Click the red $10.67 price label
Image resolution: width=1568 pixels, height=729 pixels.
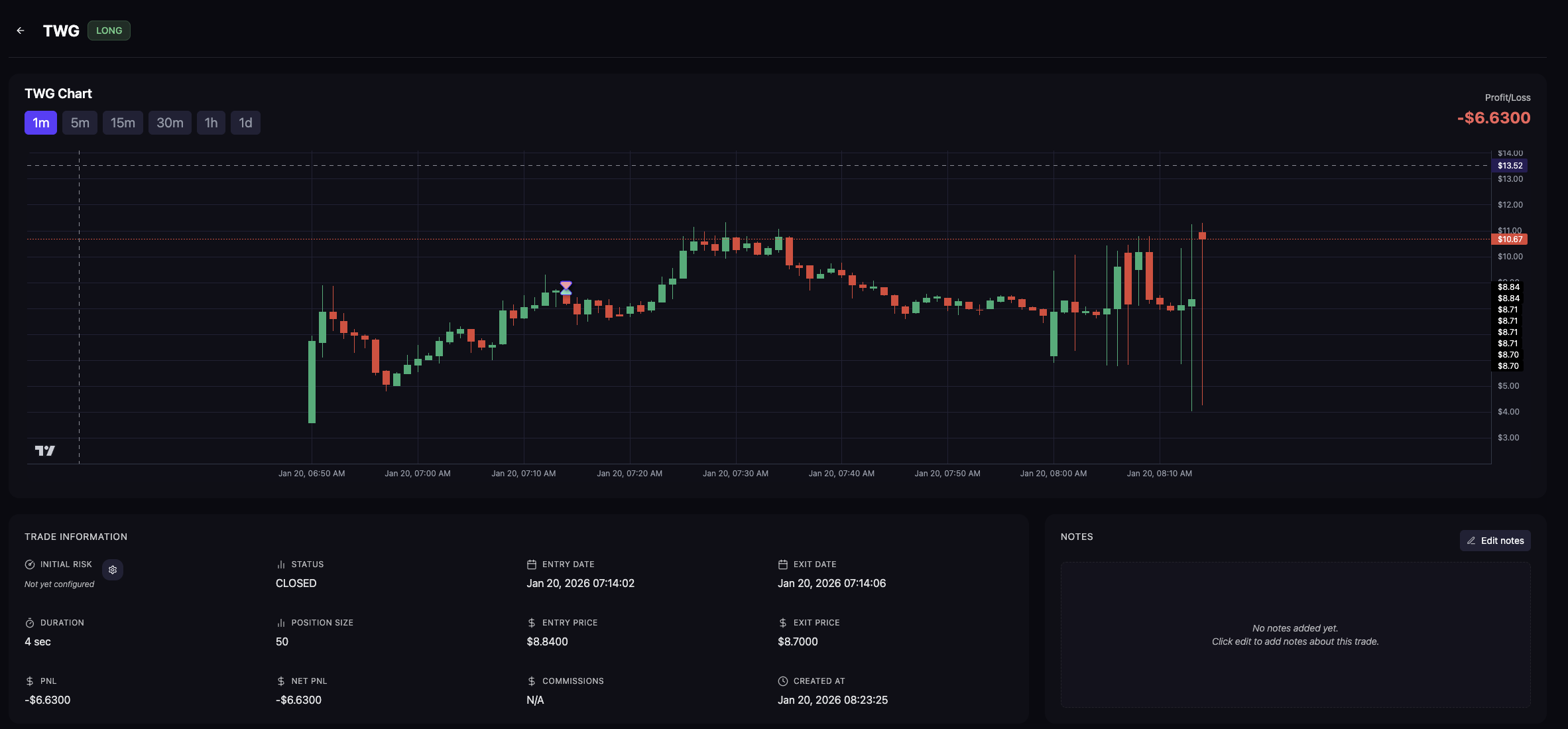[1509, 239]
